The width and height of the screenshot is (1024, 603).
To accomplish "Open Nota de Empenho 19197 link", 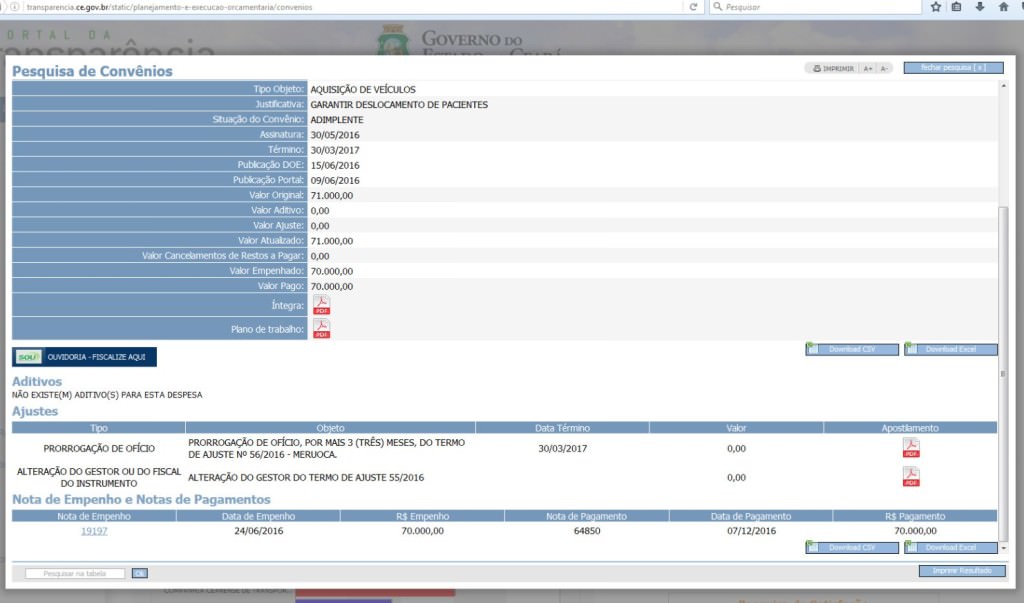I will (94, 531).
